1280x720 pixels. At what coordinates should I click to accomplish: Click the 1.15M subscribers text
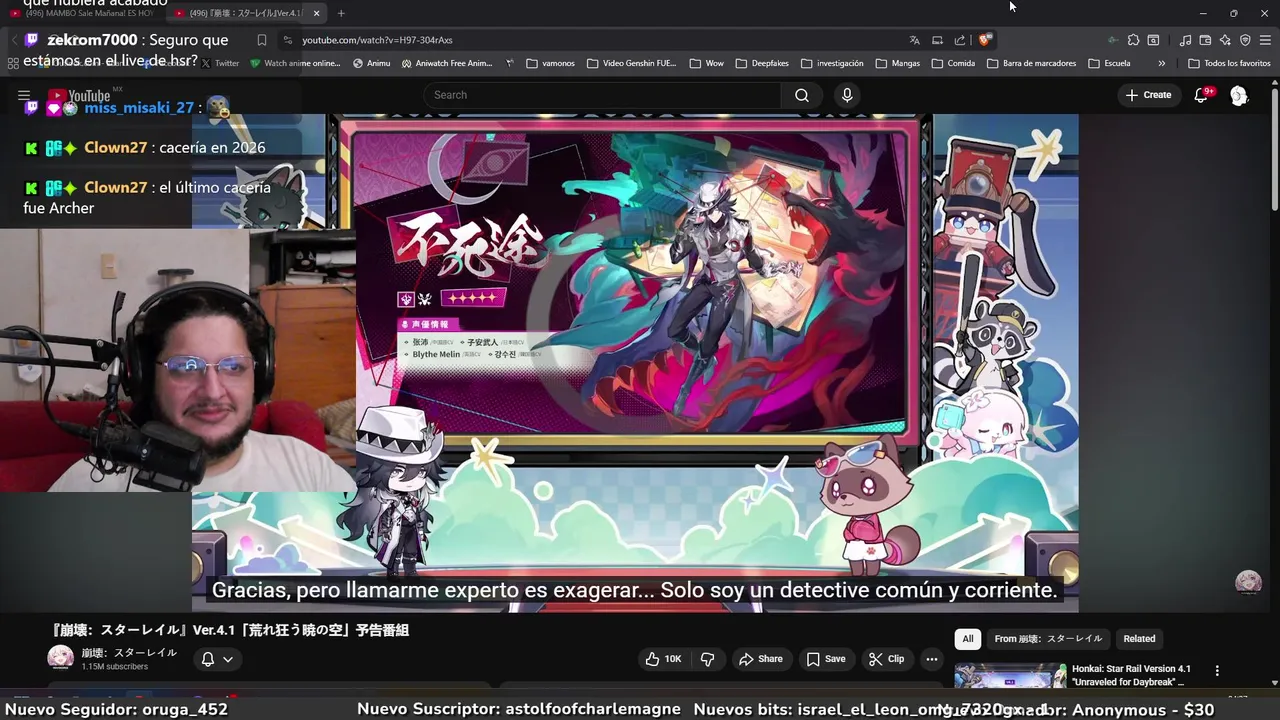(x=115, y=667)
